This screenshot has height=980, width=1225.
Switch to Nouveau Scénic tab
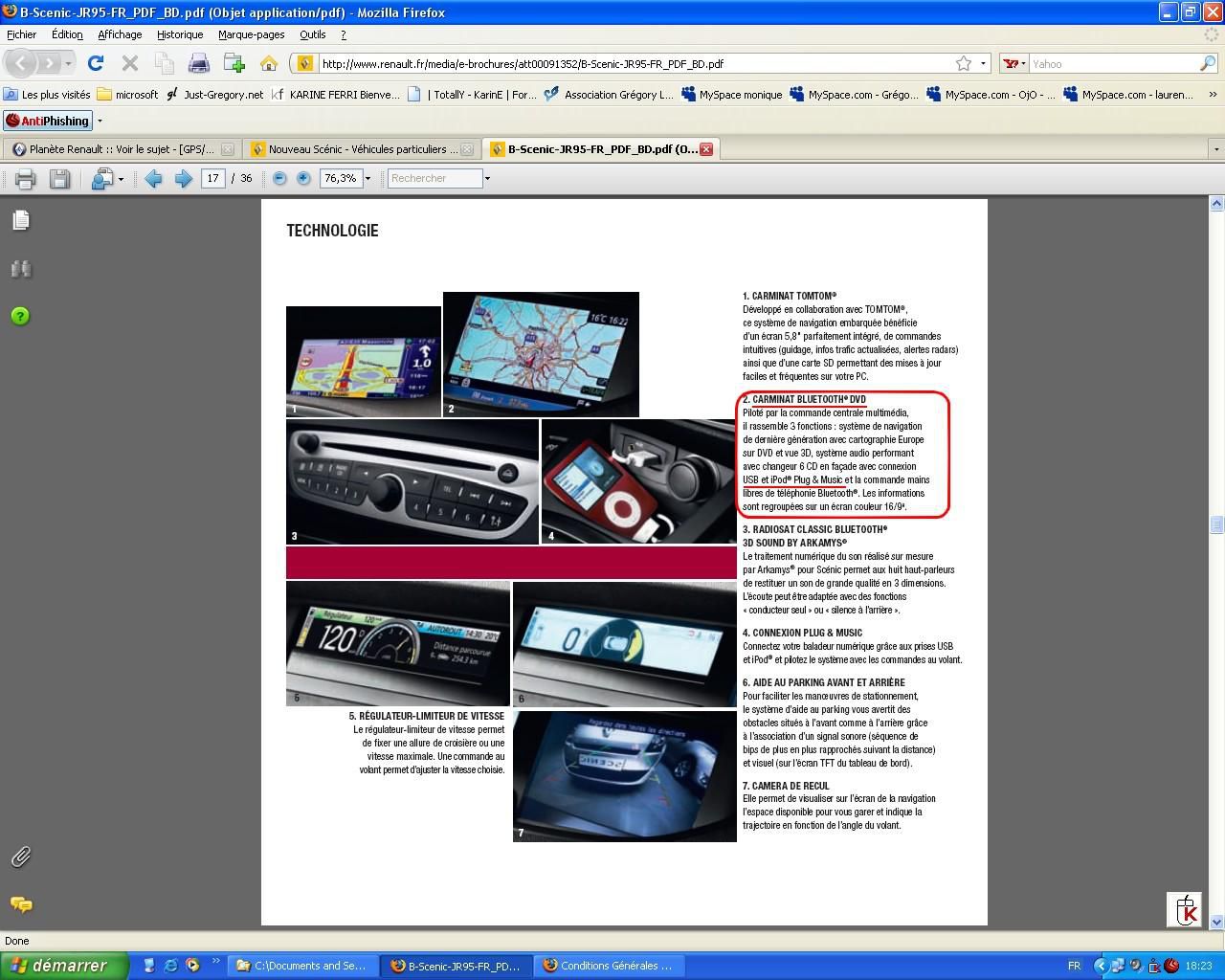[x=360, y=149]
